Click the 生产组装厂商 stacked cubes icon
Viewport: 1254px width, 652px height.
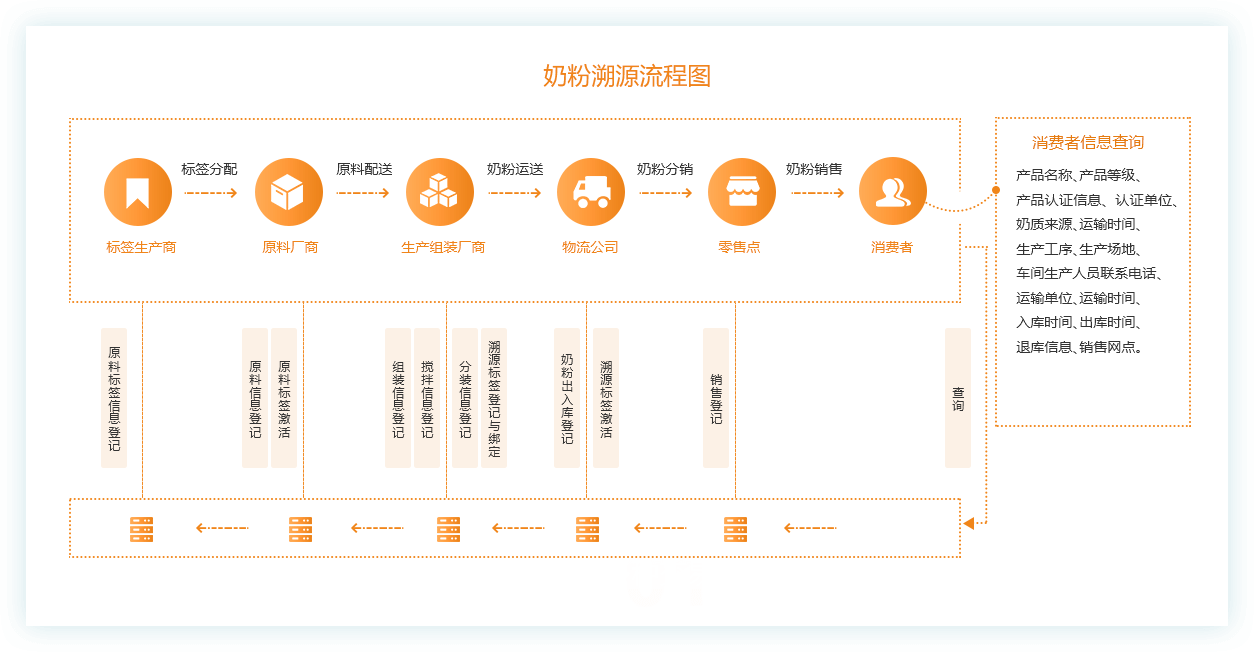(x=440, y=192)
